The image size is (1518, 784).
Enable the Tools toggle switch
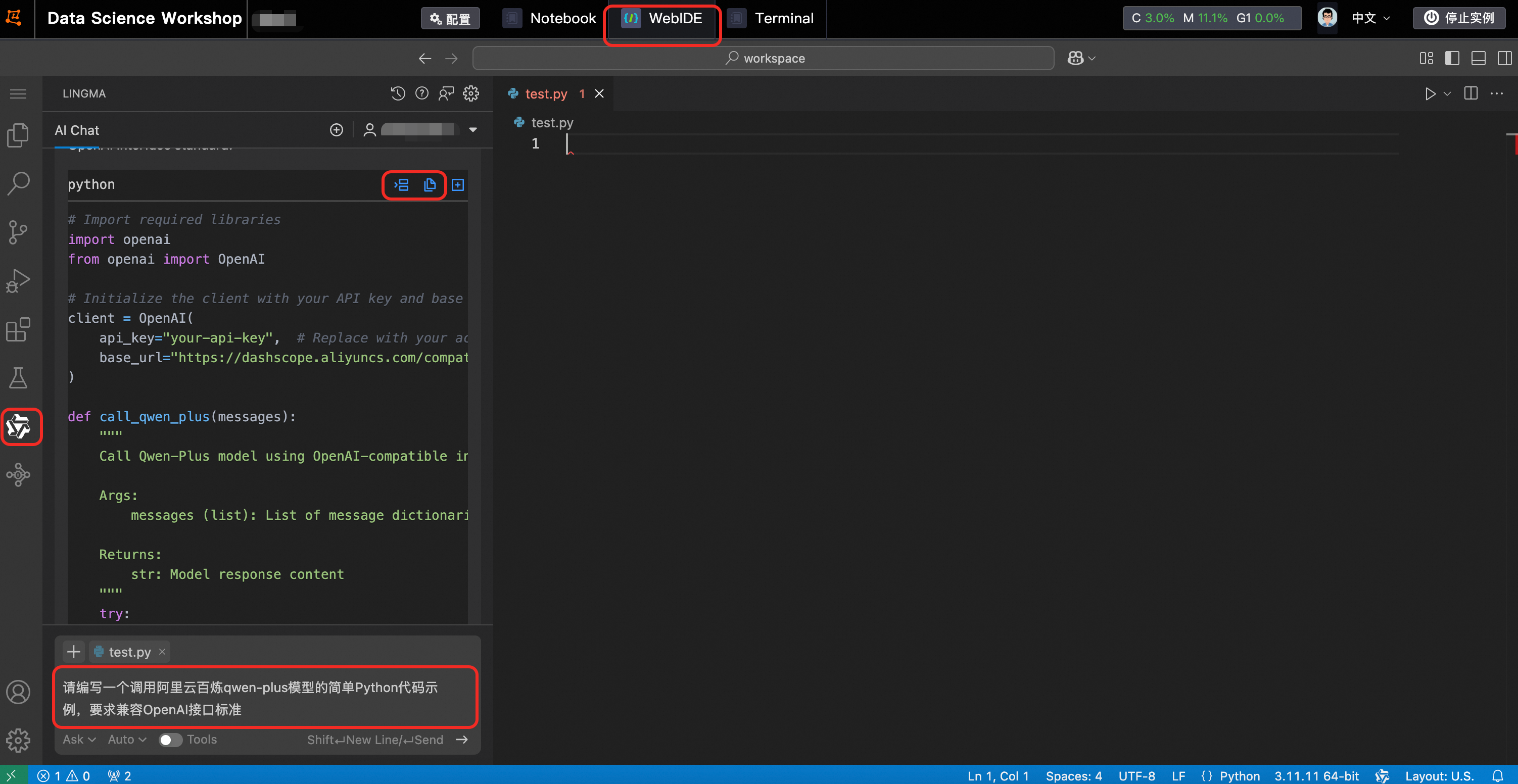point(170,740)
